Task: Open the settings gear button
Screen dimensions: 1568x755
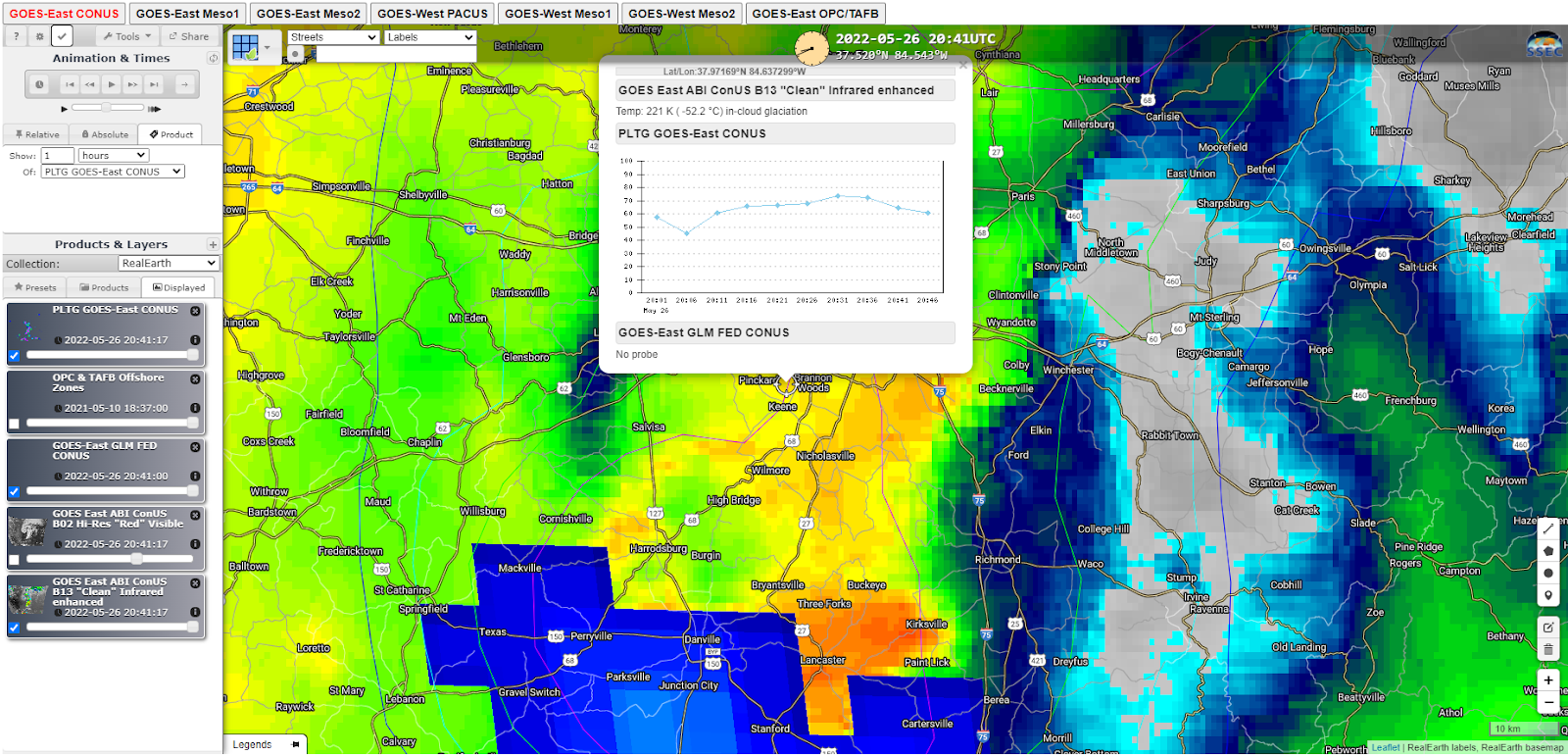Action: point(39,36)
